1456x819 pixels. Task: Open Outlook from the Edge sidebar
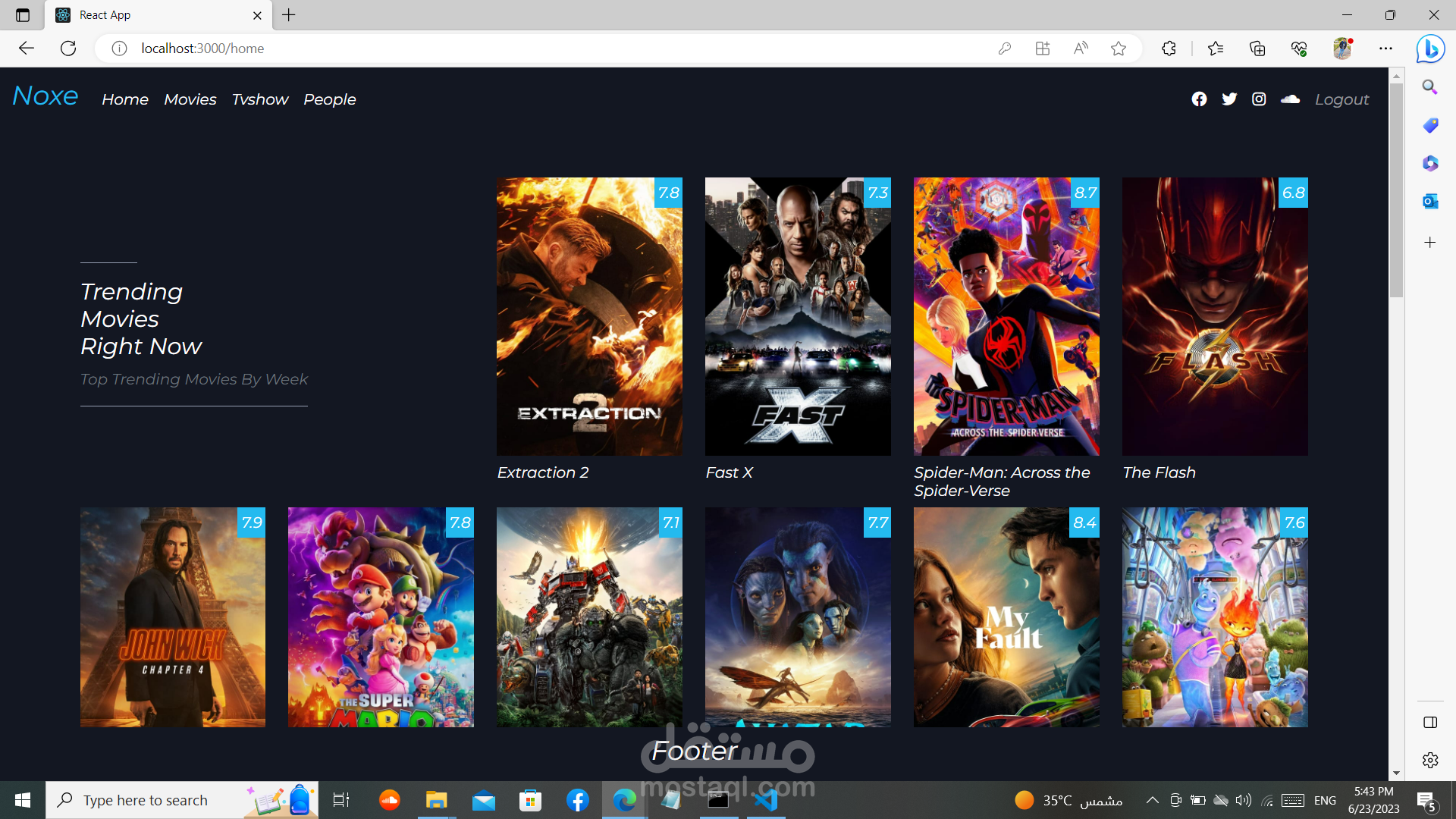[1429, 201]
